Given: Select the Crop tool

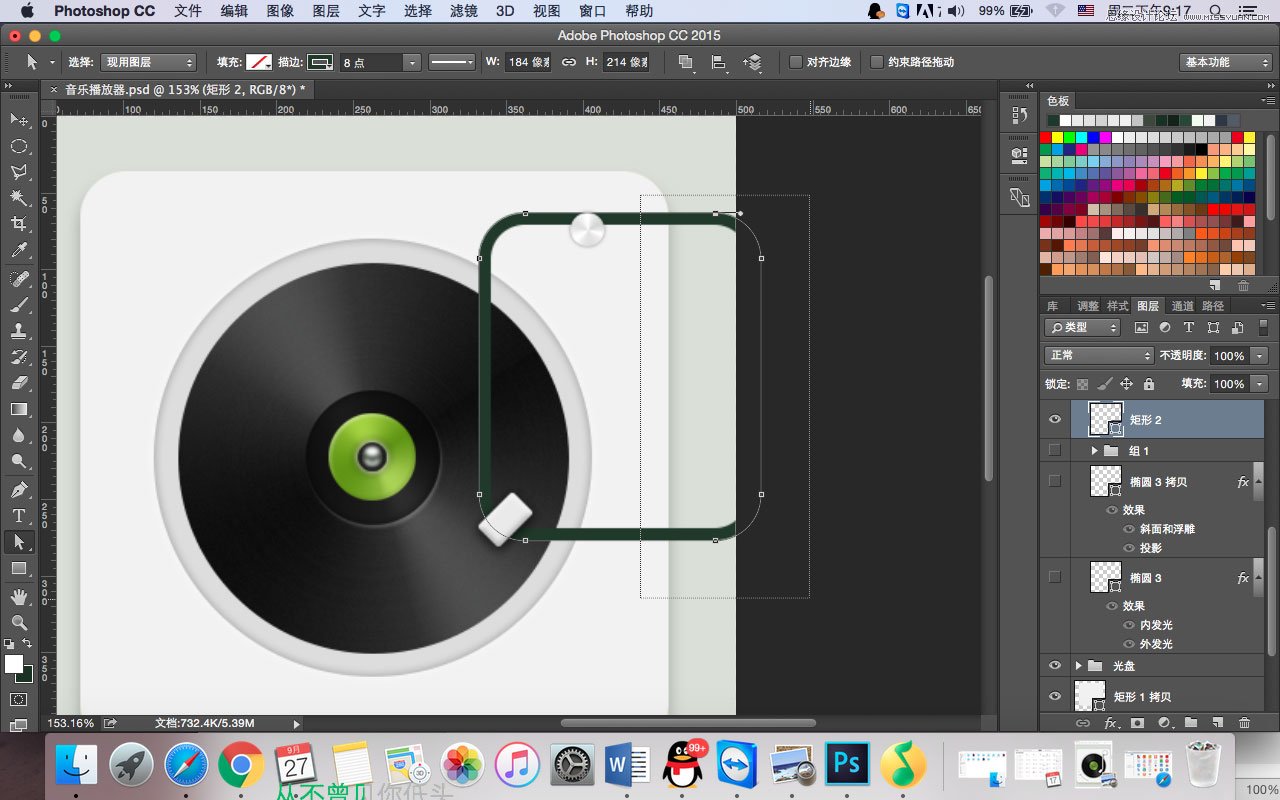Looking at the screenshot, I should pos(18,224).
